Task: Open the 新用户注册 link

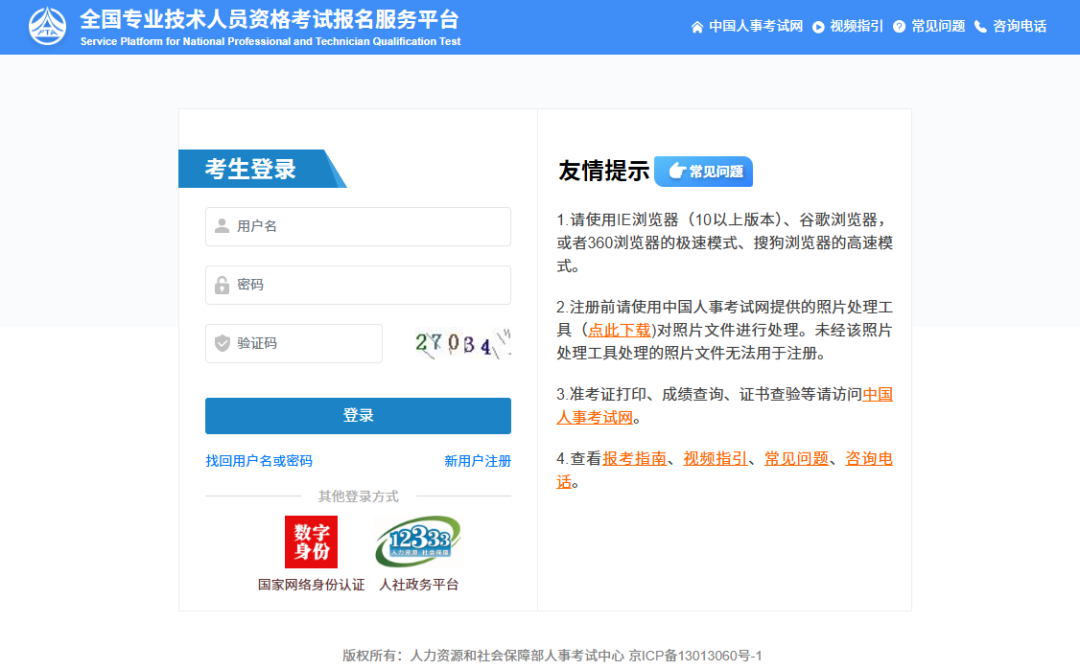Action: pyautogui.click(x=477, y=461)
